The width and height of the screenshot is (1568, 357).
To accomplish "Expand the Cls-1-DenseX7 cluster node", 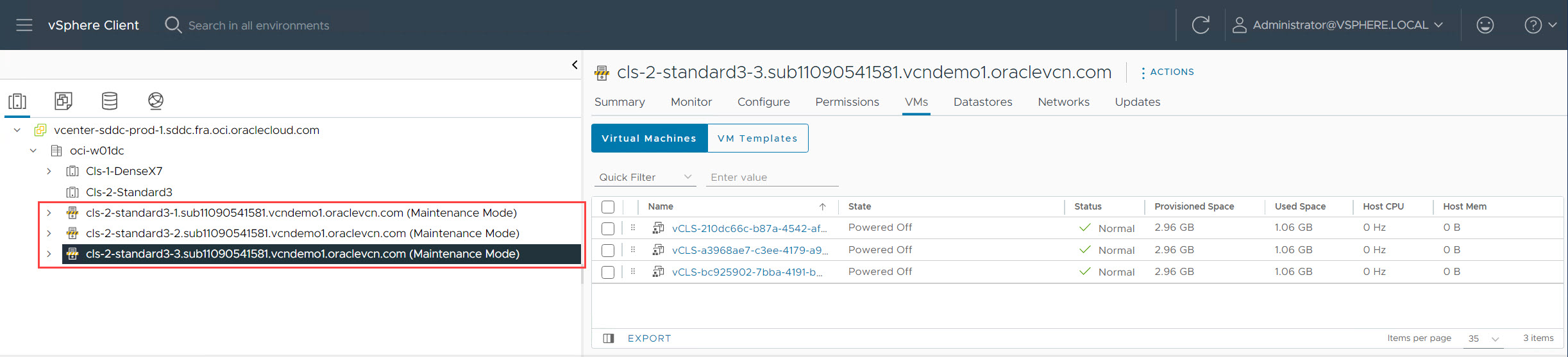I will (49, 171).
